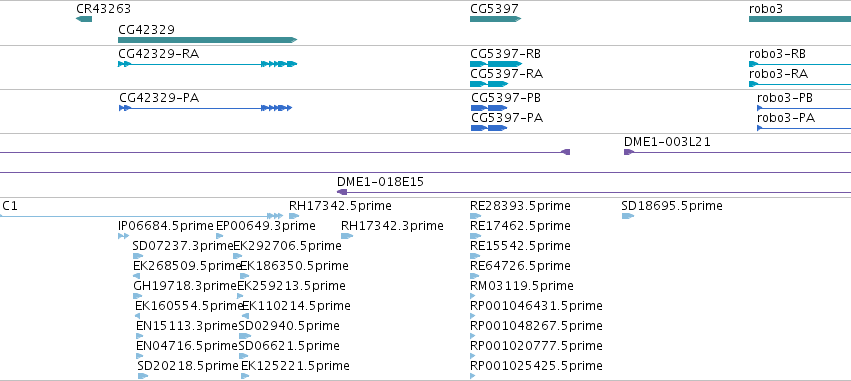The image size is (851, 381).
Task: Click the DME1-003L21 clone start marker
Action: [628, 152]
